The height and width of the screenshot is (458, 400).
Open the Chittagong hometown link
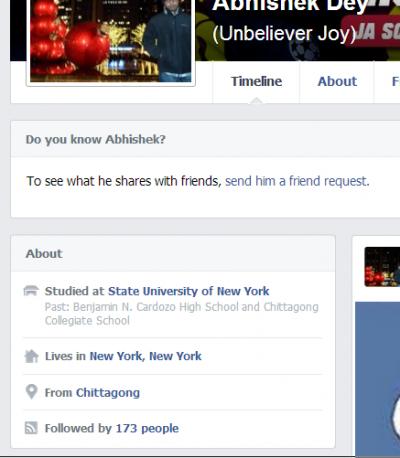point(108,393)
